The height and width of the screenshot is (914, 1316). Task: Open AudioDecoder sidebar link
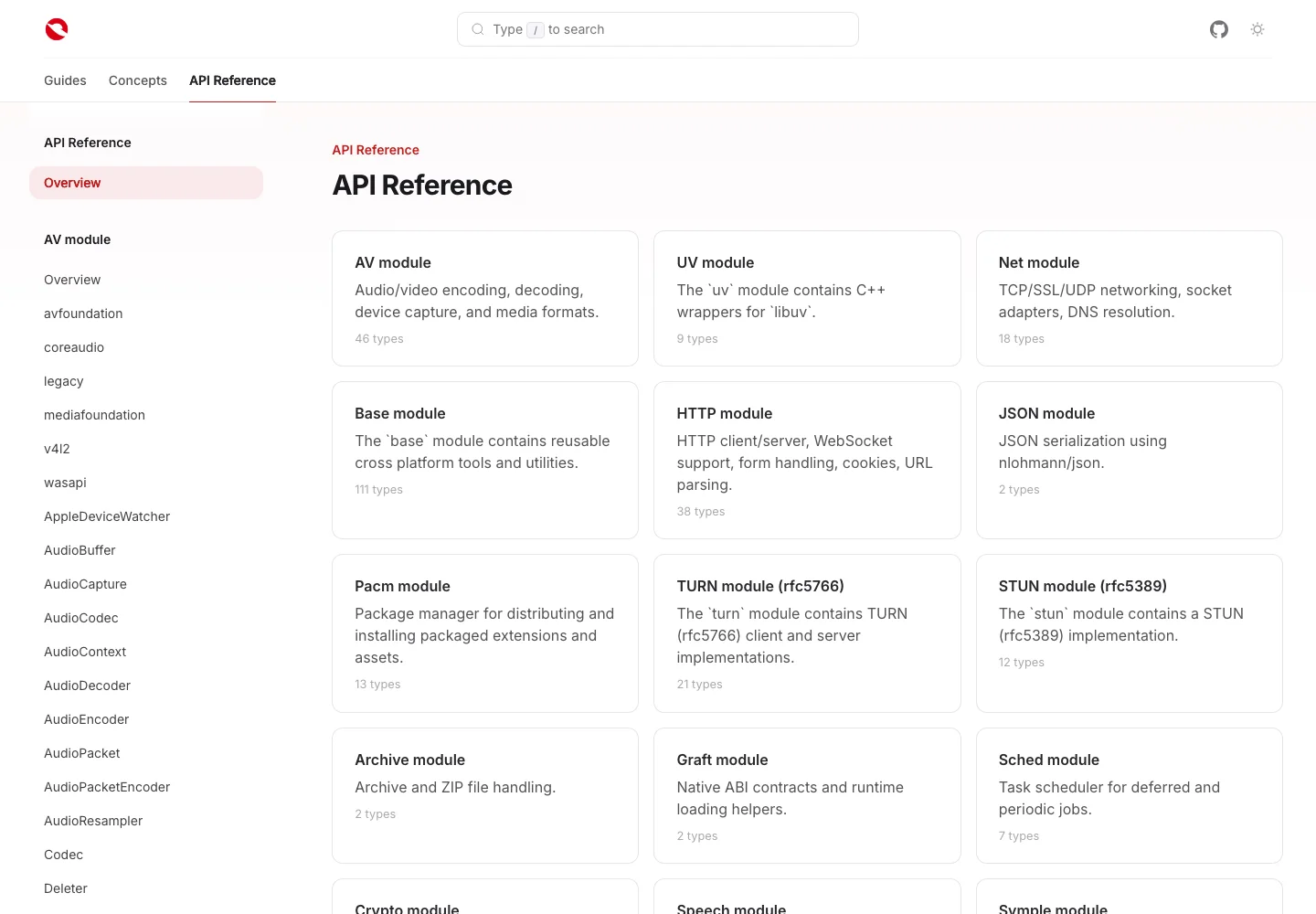tap(87, 685)
